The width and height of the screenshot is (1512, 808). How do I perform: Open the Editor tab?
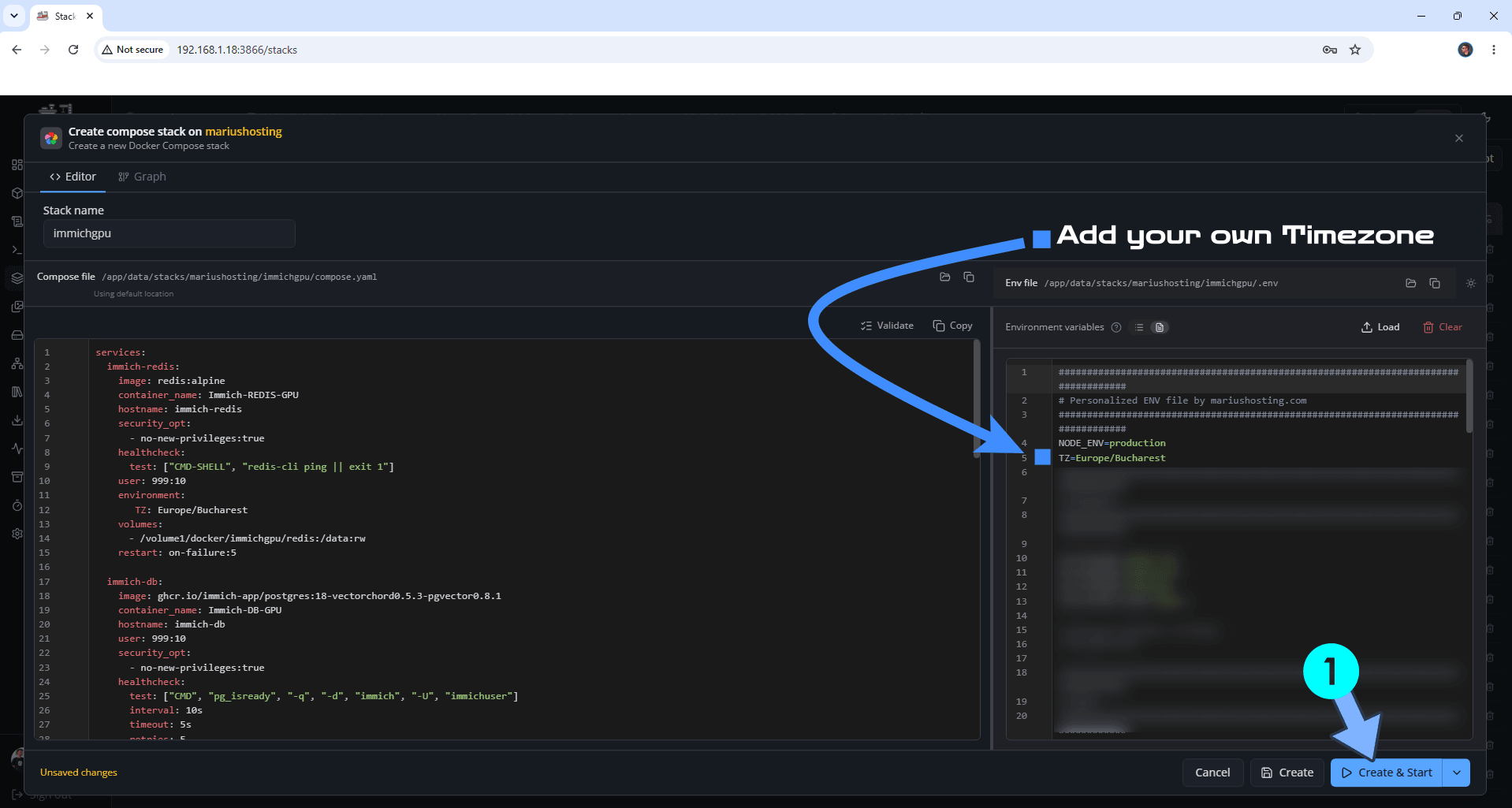(x=73, y=177)
